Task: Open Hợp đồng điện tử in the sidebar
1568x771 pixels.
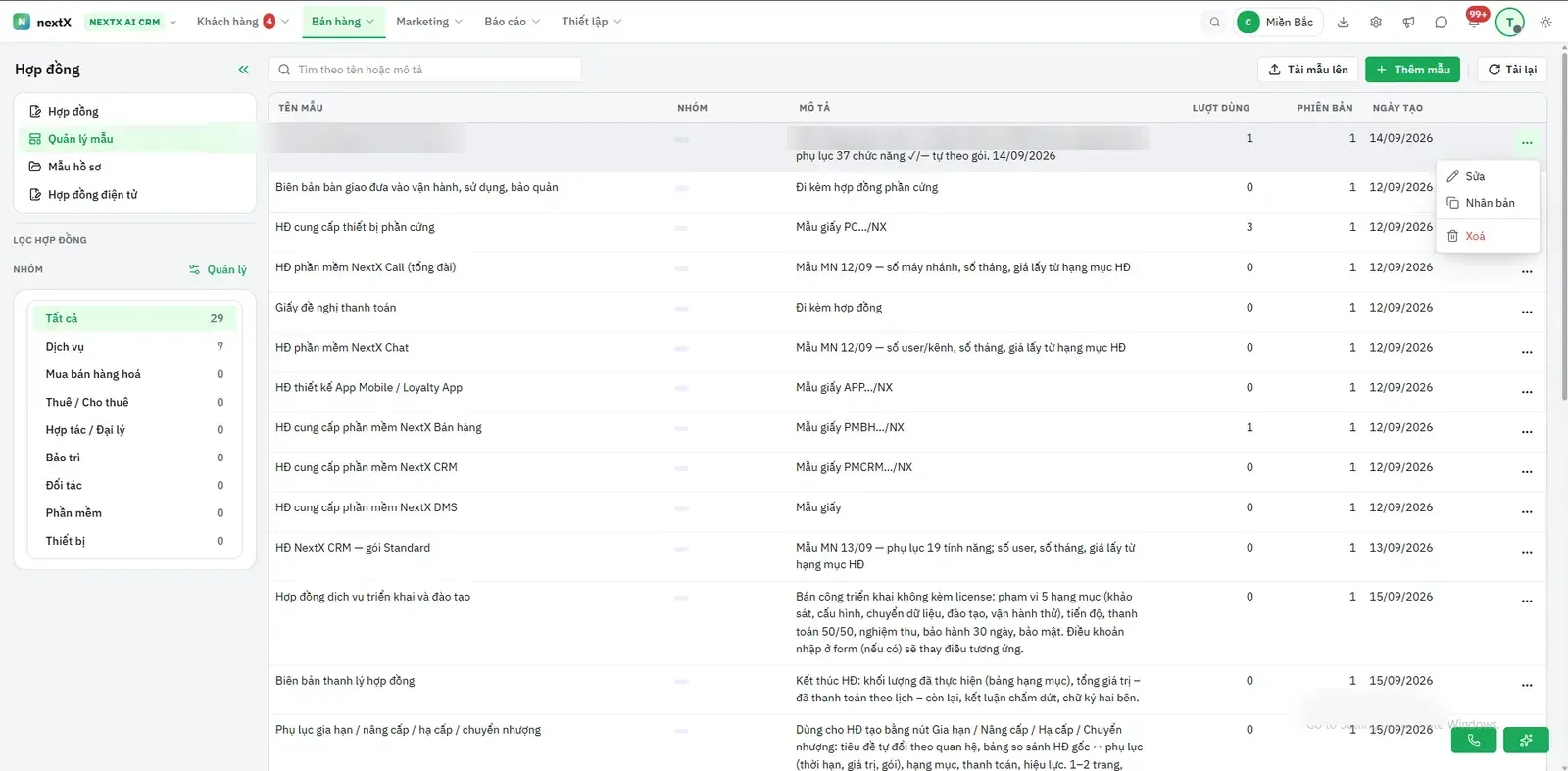Action: [135, 194]
